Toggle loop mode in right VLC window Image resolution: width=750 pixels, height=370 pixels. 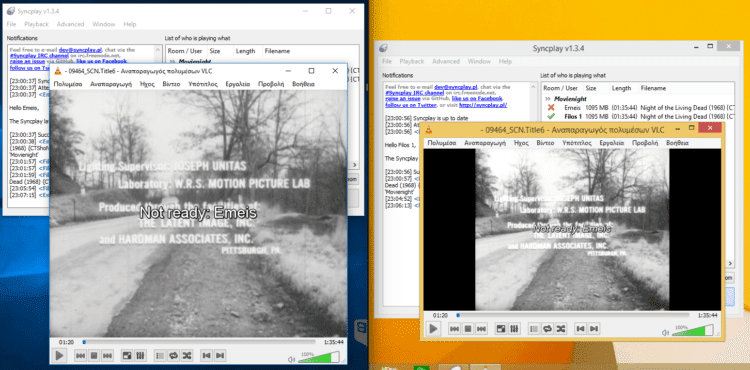pyautogui.click(x=548, y=328)
